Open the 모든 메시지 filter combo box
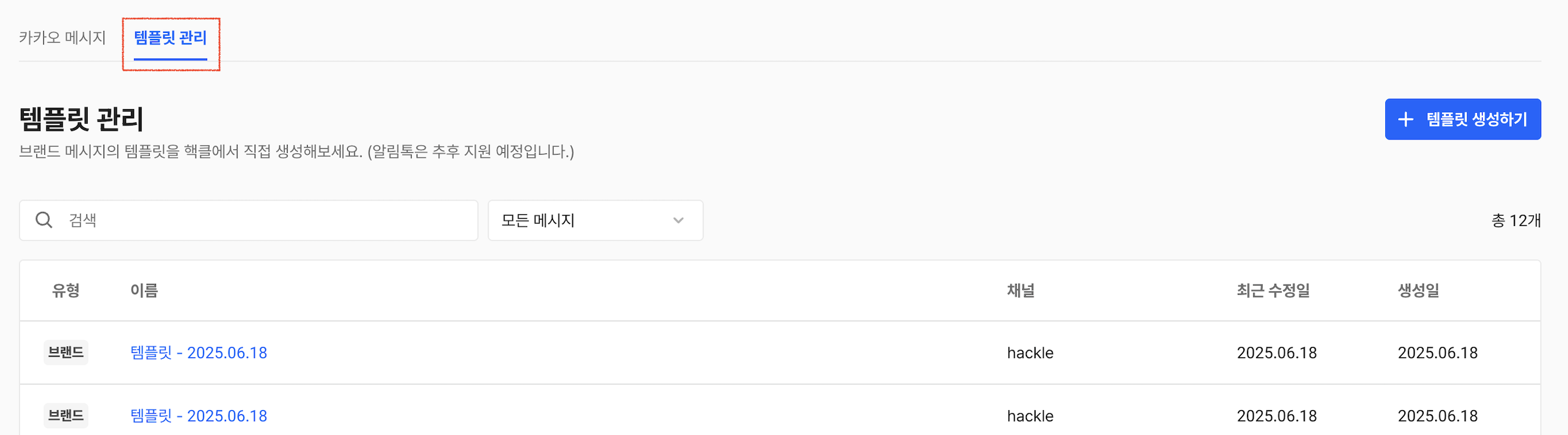1568x435 pixels. coord(595,221)
